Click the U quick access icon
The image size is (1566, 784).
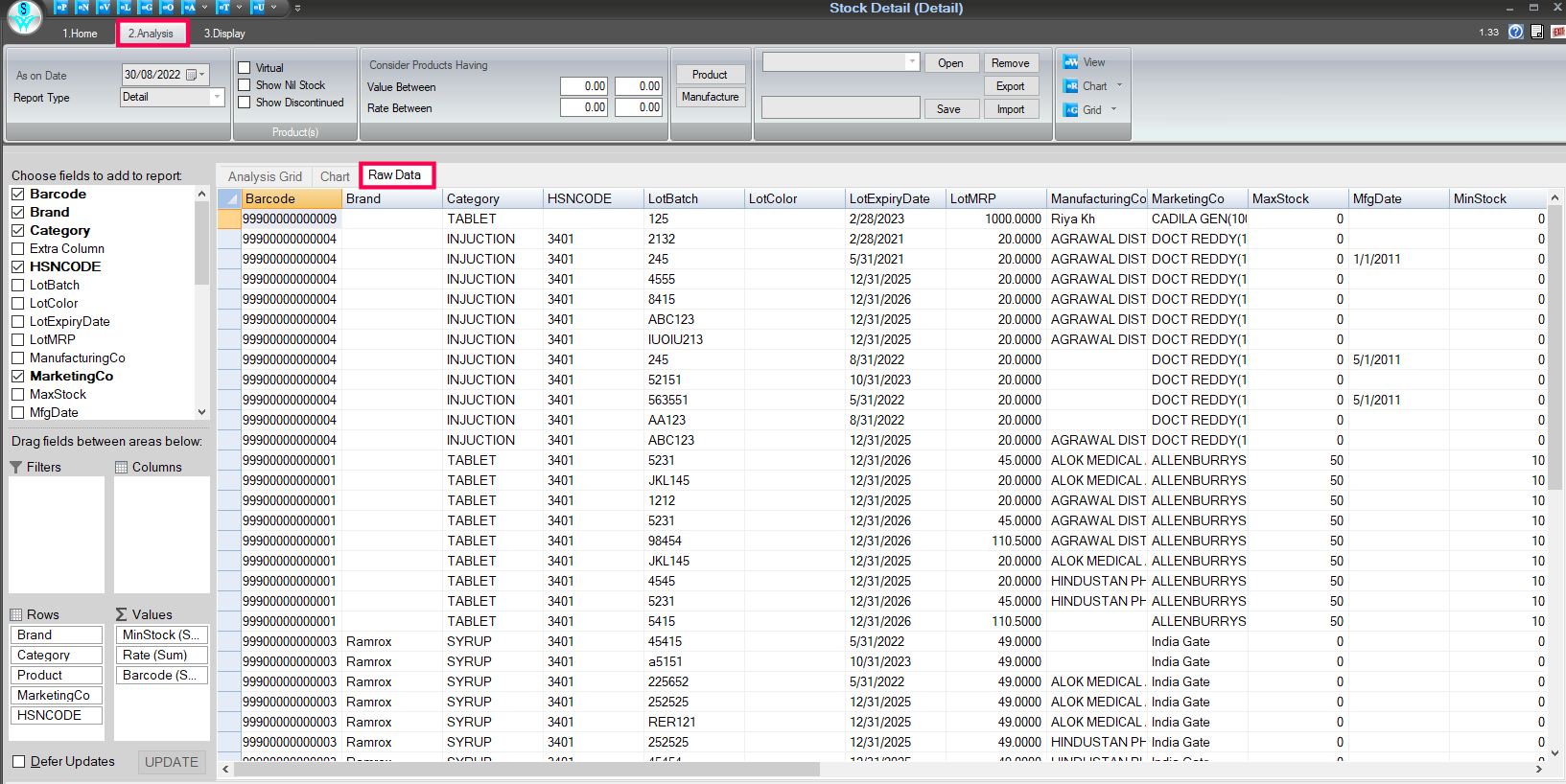(x=258, y=8)
